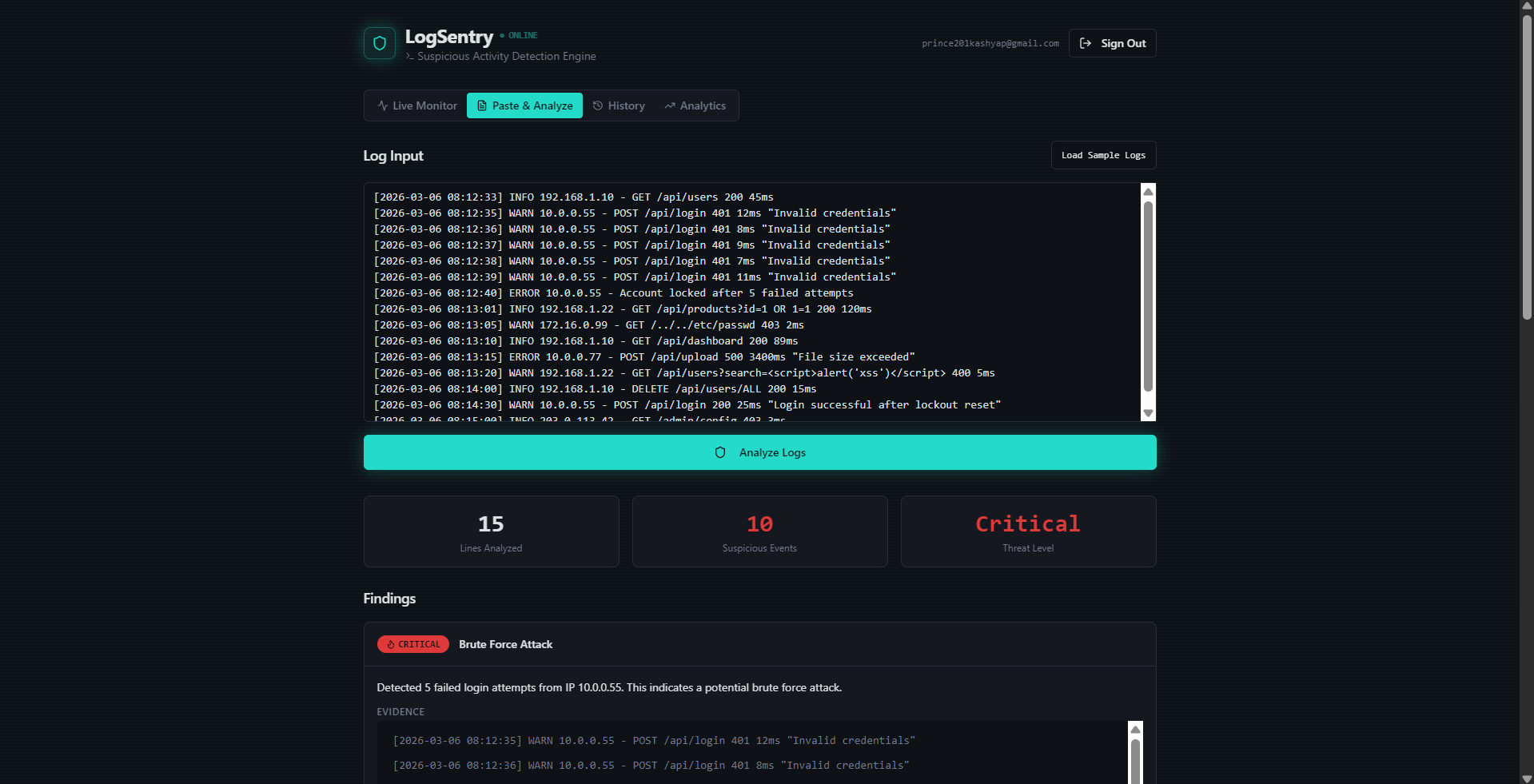The height and width of the screenshot is (784, 1534).
Task: Load the sample logs
Action: [x=1103, y=155]
